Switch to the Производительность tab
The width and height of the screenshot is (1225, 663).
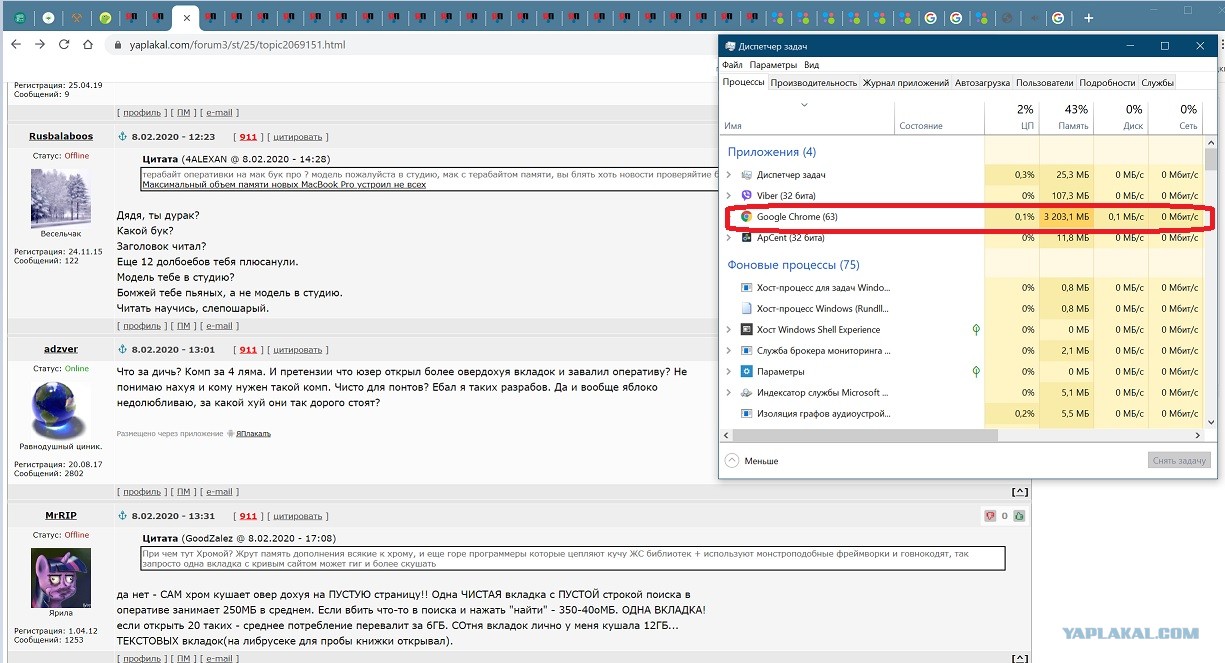pyautogui.click(x=814, y=83)
